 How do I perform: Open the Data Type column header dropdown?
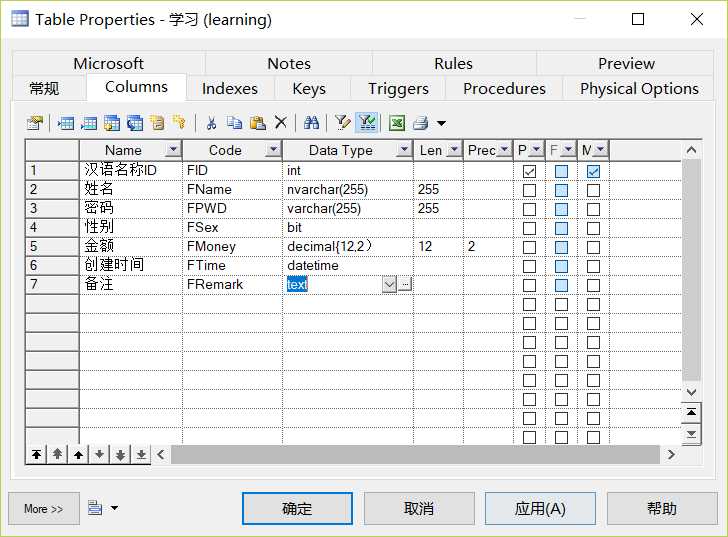coord(404,149)
